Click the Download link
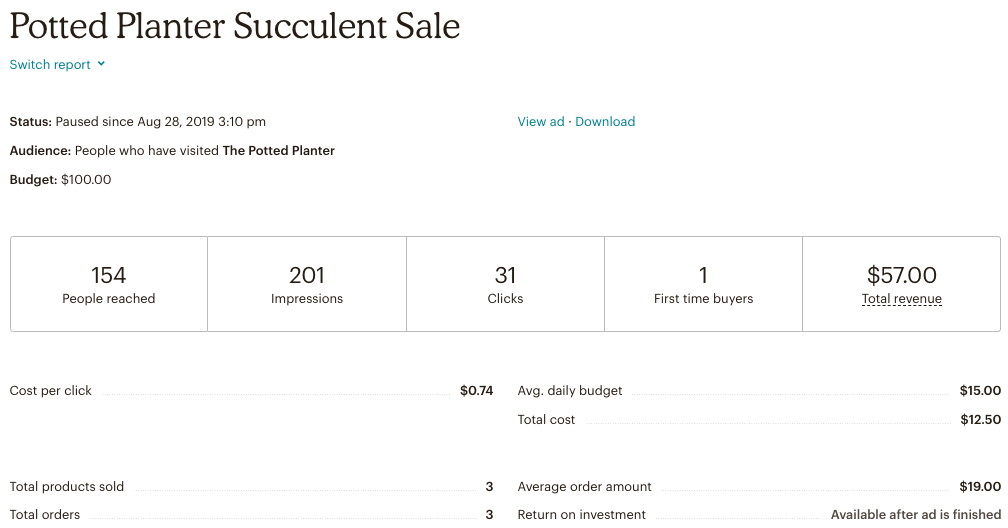Viewport: 1008px width, 528px height. (605, 122)
